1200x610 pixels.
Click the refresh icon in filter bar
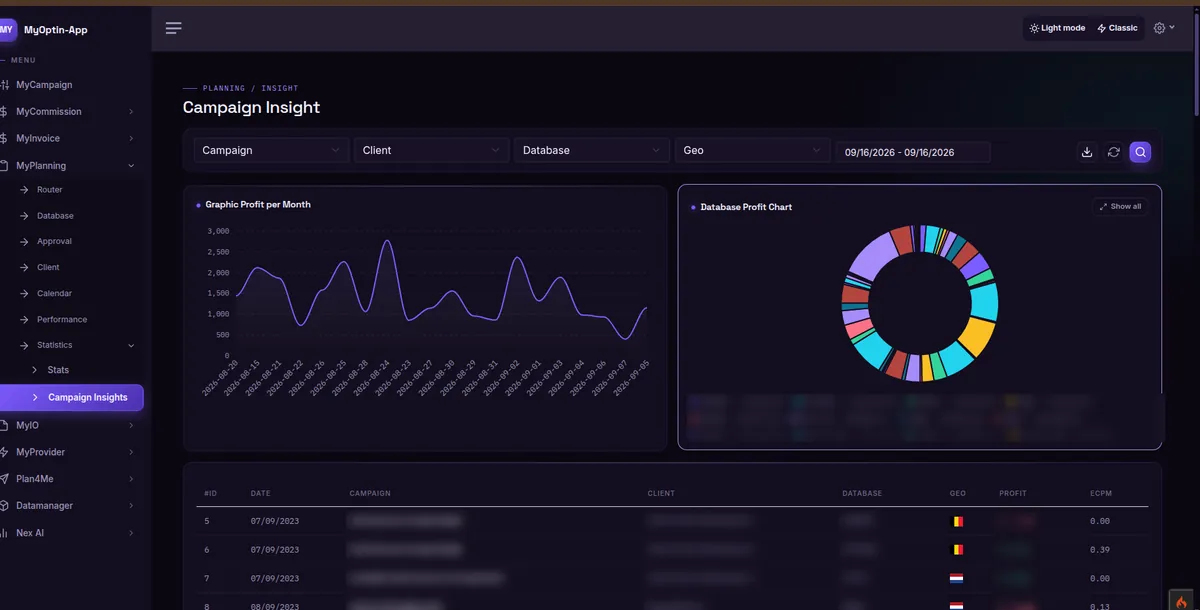pos(1113,152)
